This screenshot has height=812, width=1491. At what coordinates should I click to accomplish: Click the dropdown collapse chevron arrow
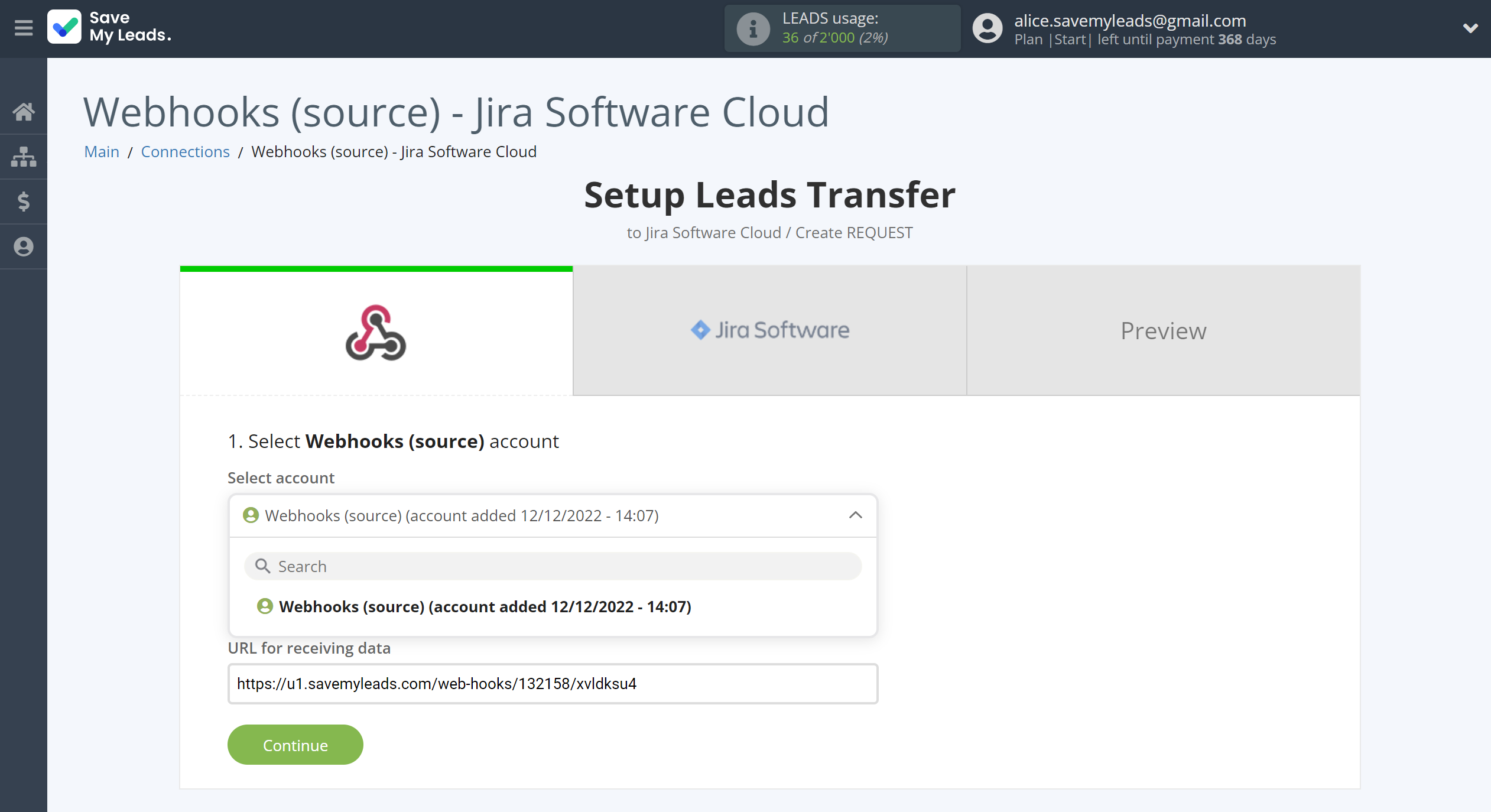[855, 515]
